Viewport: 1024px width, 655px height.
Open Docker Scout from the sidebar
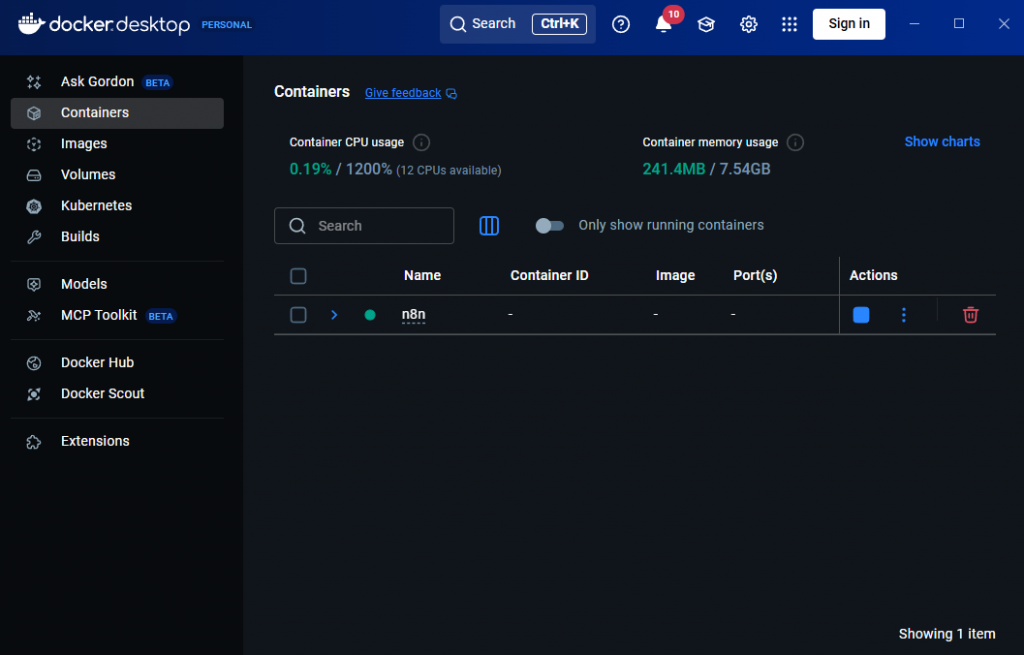[x=117, y=394]
